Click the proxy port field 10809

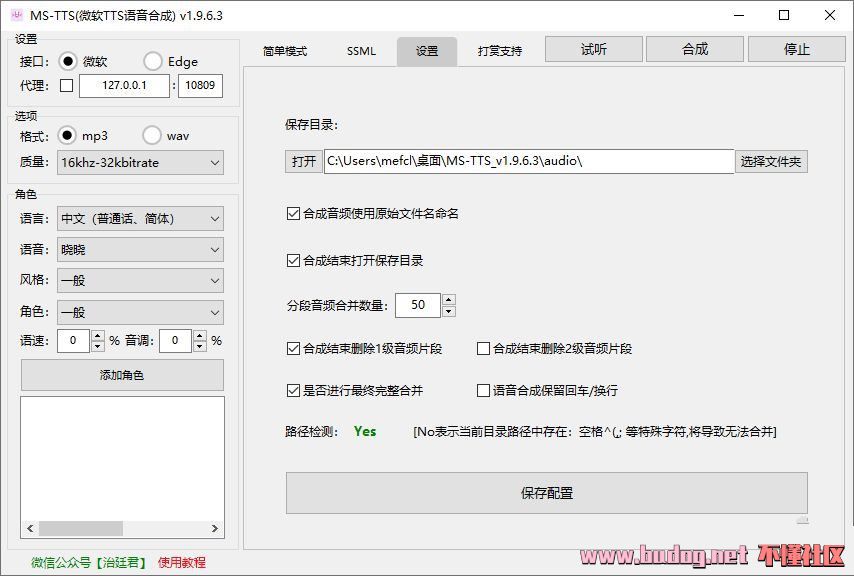(x=200, y=85)
